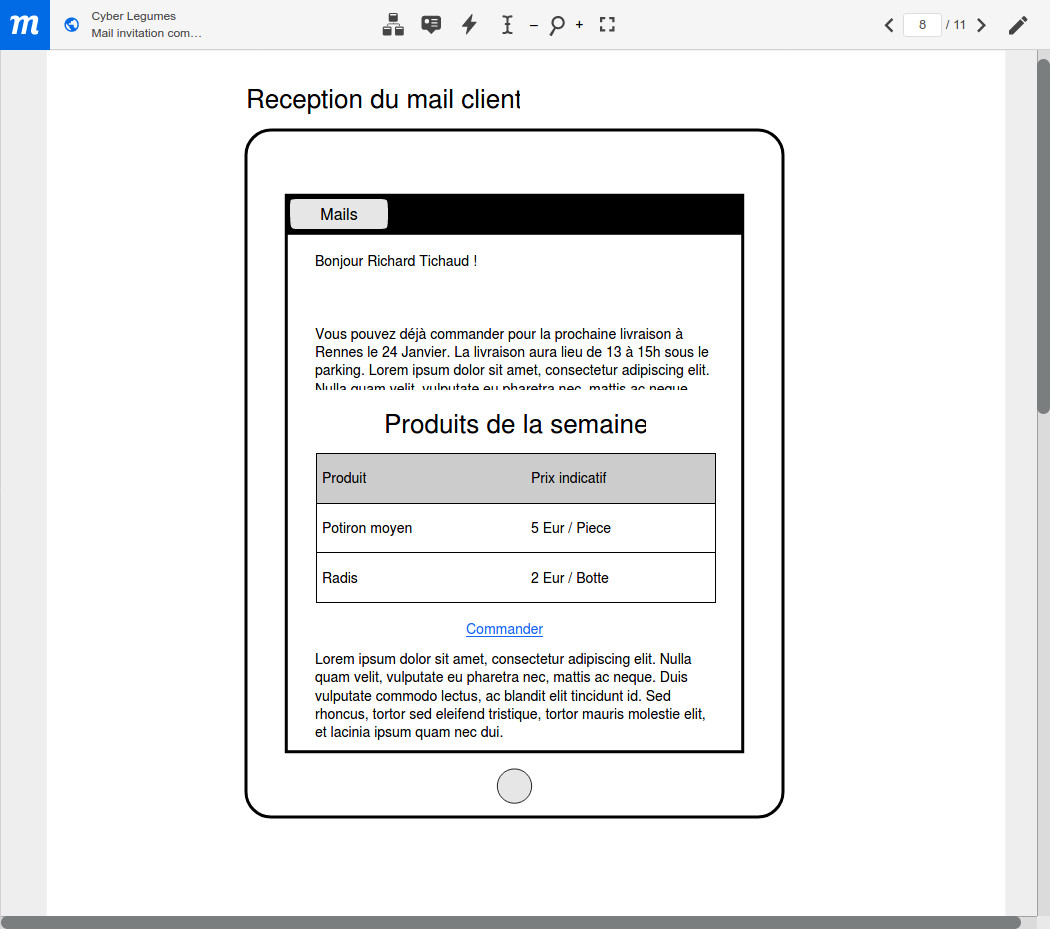Click the page number input field
The height and width of the screenshot is (929, 1050).
click(x=921, y=25)
